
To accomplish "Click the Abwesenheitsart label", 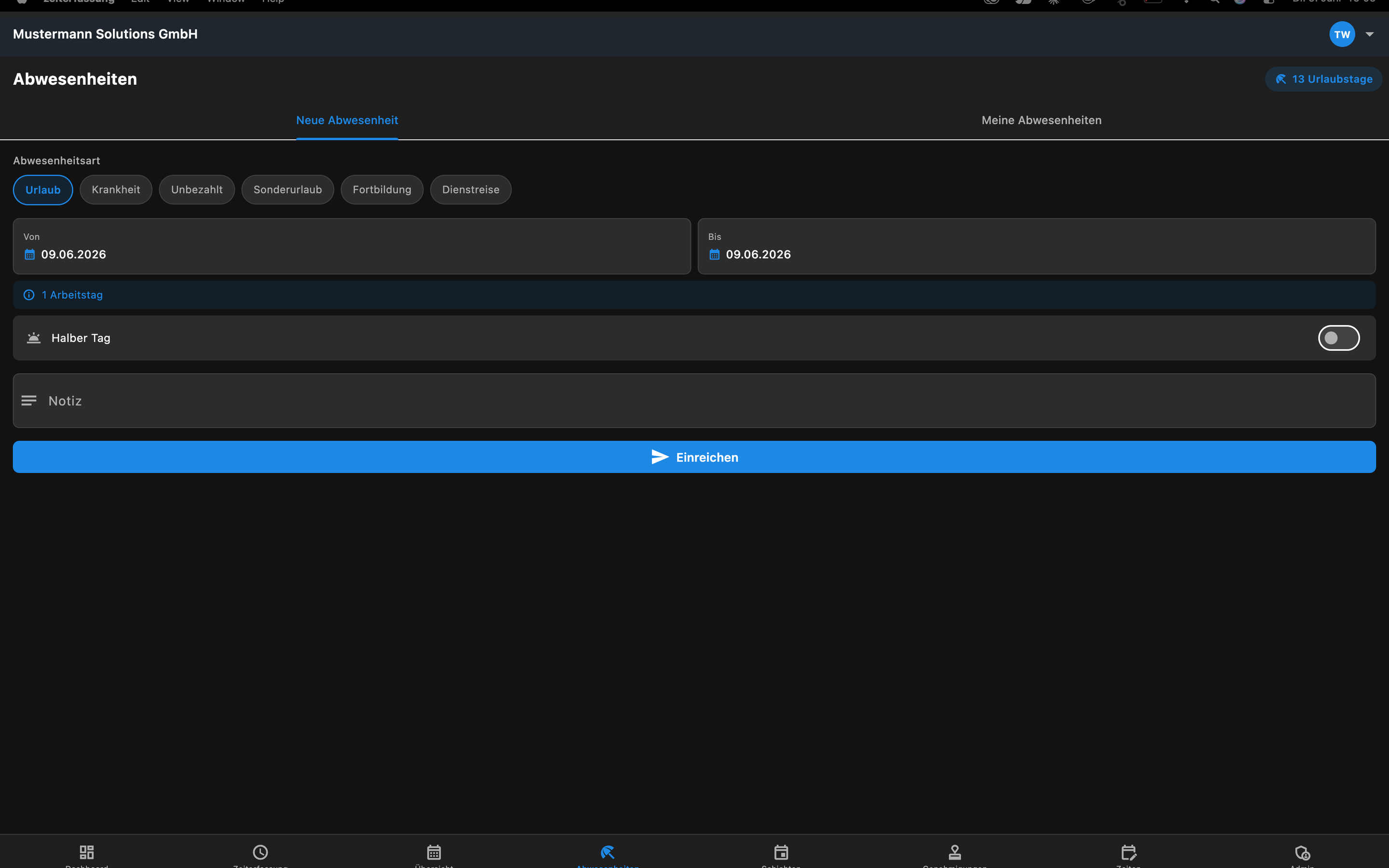I will 56,161.
